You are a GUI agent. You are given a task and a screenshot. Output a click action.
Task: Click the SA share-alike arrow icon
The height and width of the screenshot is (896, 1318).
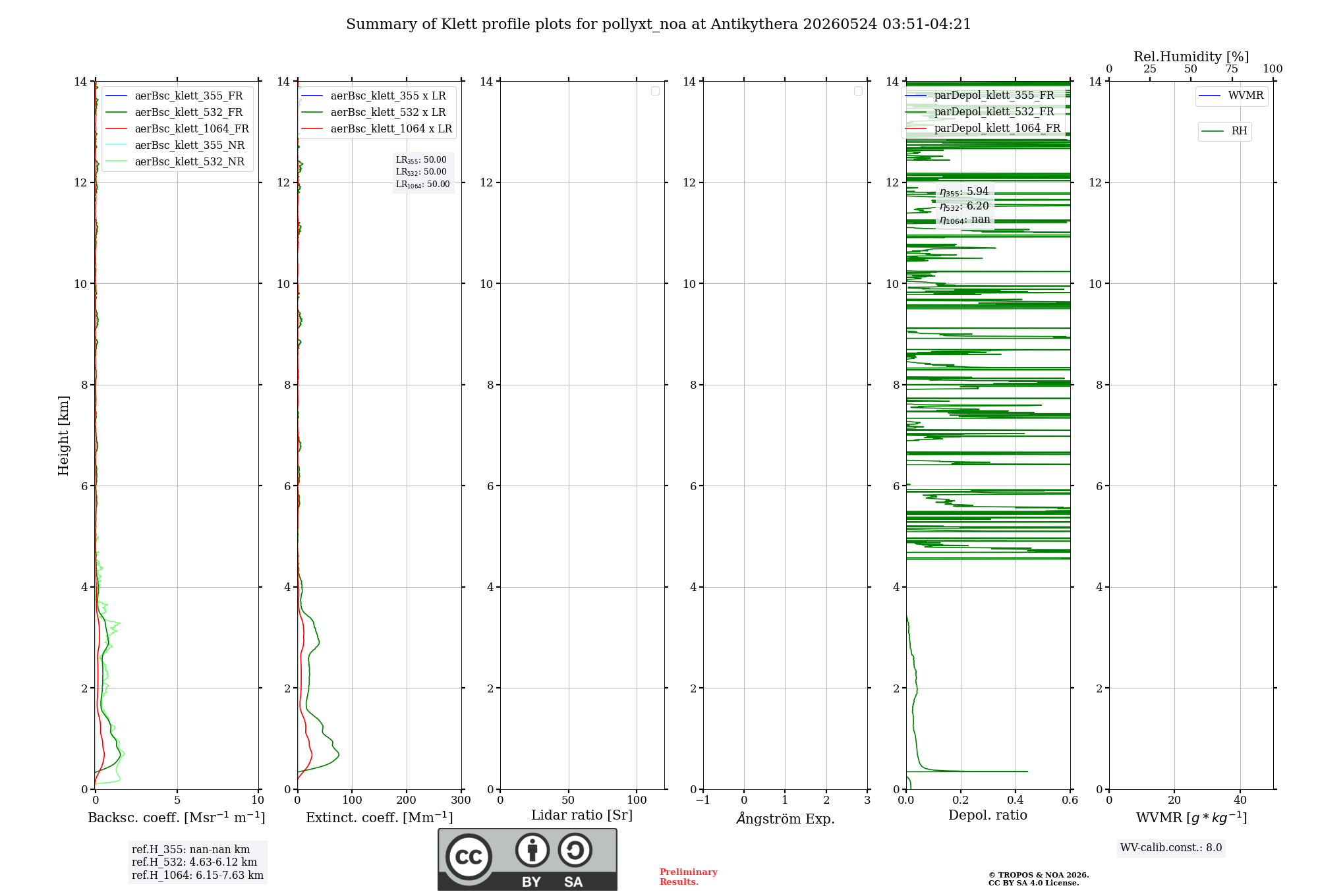click(x=575, y=850)
